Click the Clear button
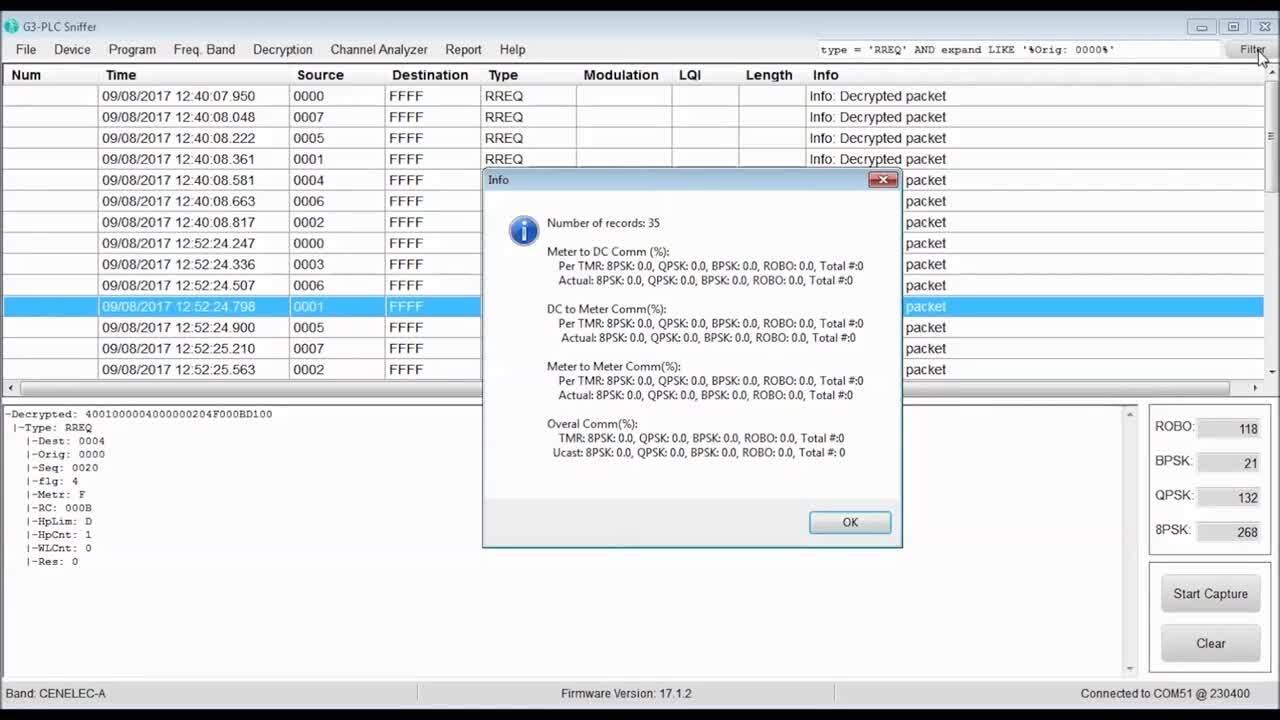 (x=1210, y=643)
